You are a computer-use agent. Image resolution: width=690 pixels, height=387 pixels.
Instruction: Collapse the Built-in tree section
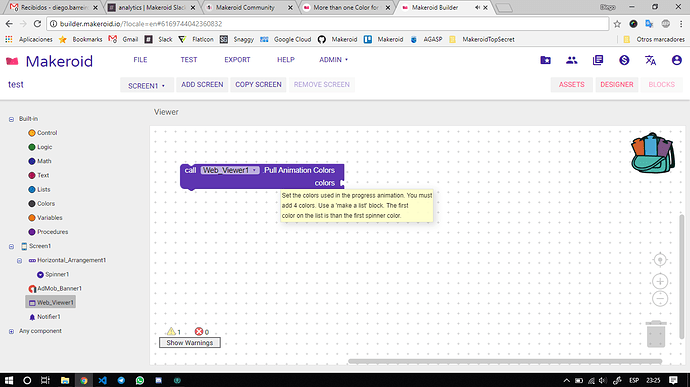tap(11, 119)
